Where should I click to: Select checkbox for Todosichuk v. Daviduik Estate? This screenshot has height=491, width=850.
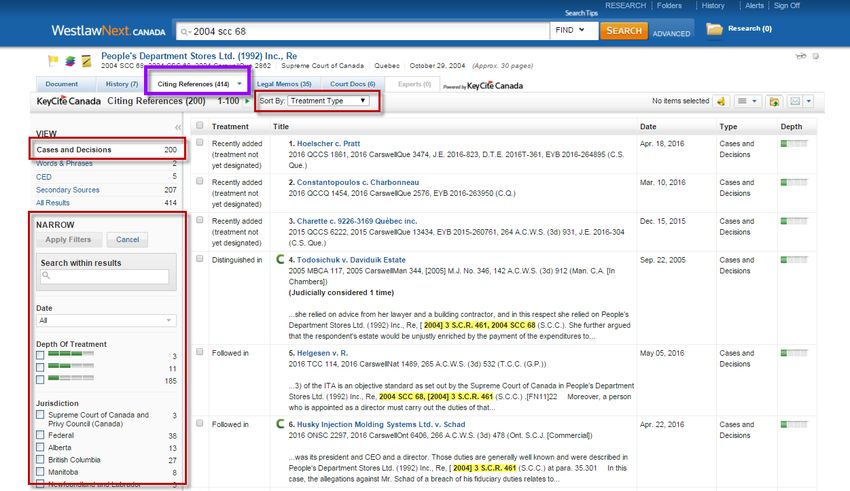(199, 259)
